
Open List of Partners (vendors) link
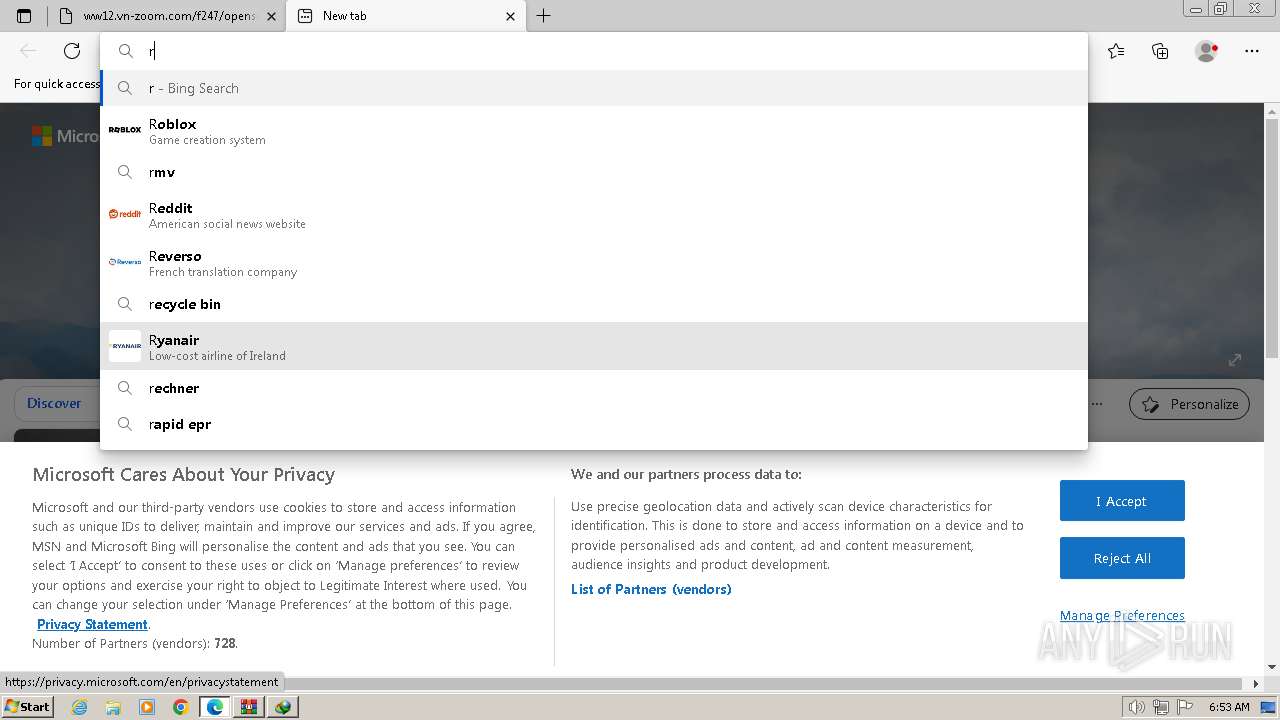(651, 590)
